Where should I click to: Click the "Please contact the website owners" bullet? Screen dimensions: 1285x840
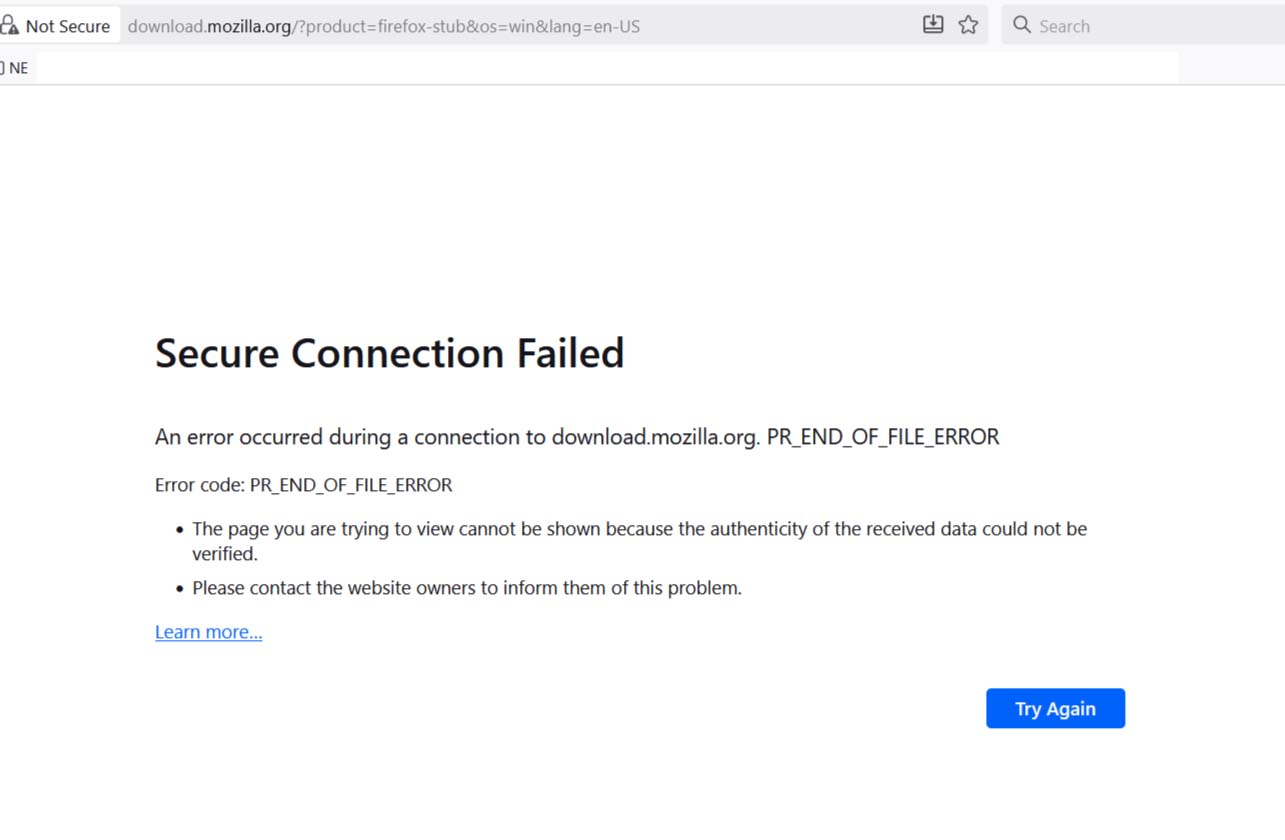(466, 588)
